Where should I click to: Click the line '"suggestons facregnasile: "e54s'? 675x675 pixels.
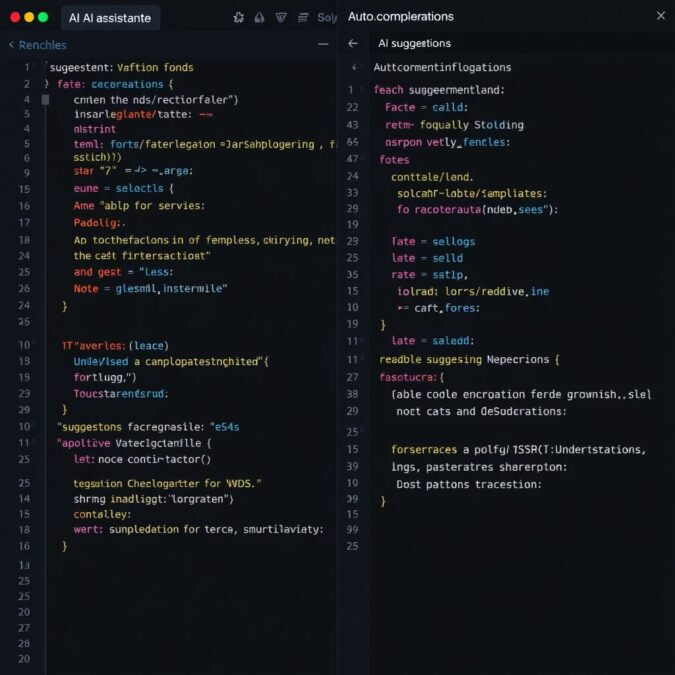click(x=148, y=427)
